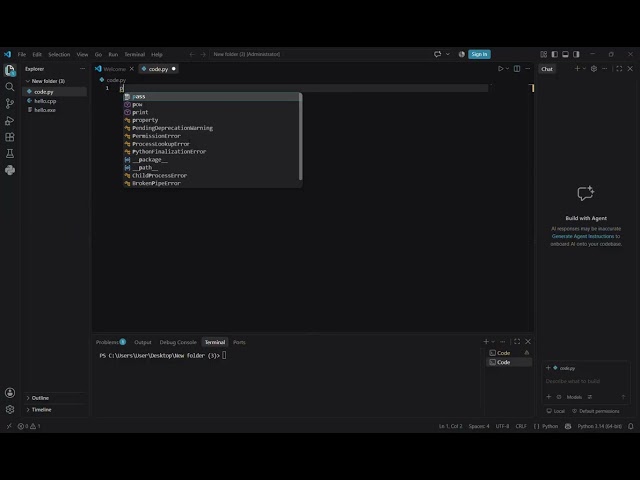Choose PermissionError from suggestions

coord(212,136)
